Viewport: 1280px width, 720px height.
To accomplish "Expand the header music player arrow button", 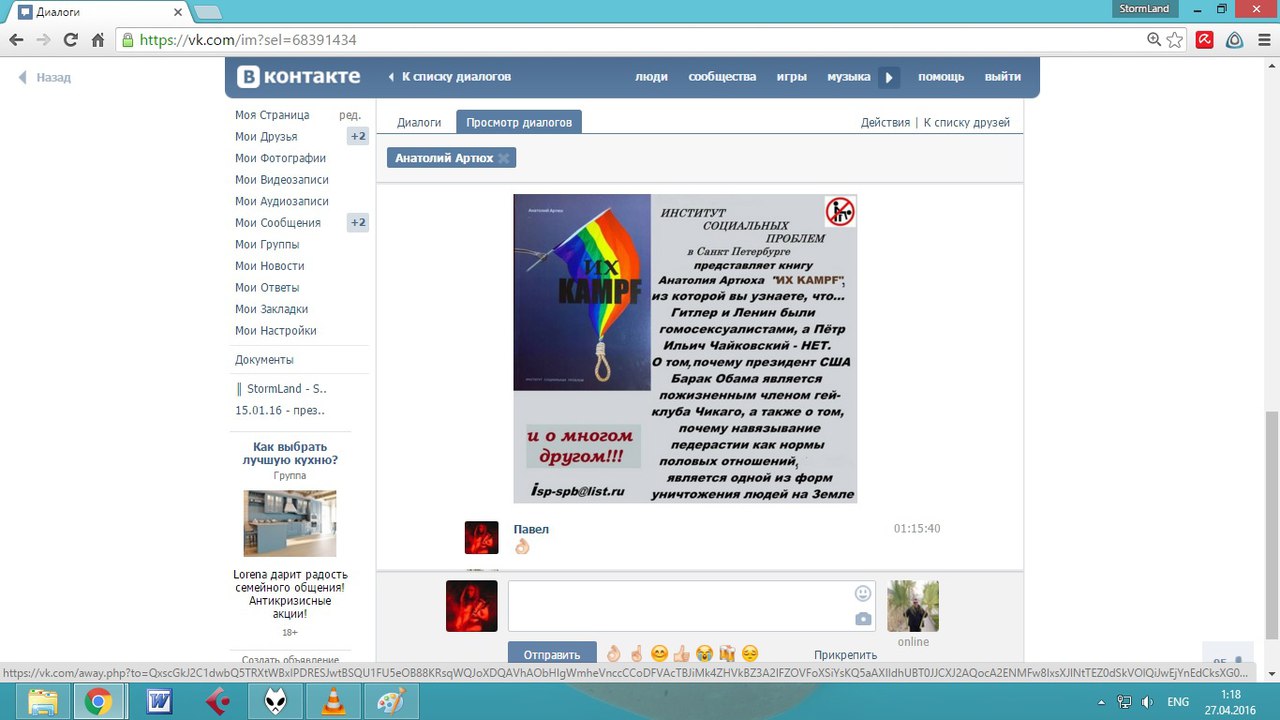I will tap(889, 78).
